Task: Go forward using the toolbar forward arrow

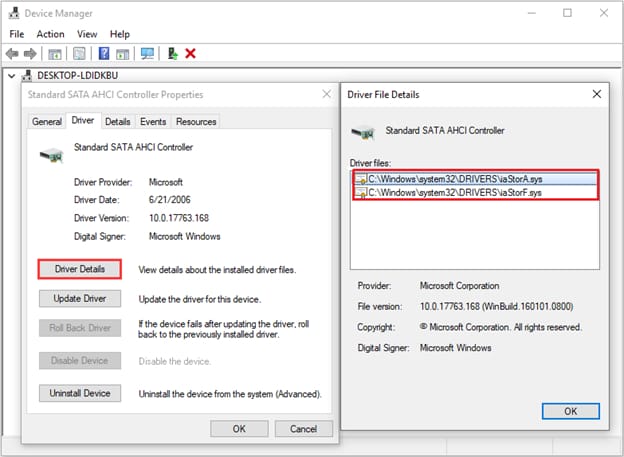Action: [30, 53]
